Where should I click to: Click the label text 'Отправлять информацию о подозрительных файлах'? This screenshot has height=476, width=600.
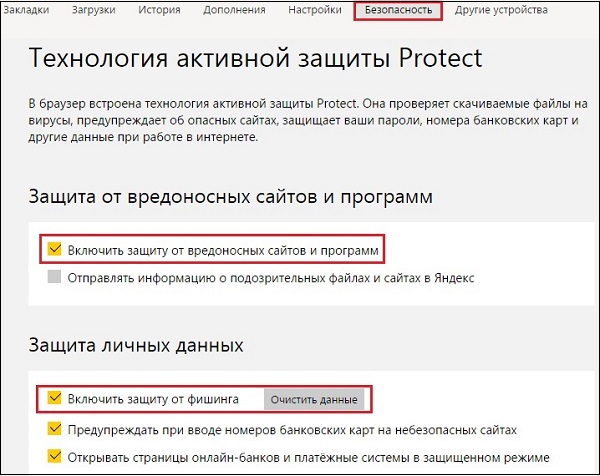[x=270, y=278]
